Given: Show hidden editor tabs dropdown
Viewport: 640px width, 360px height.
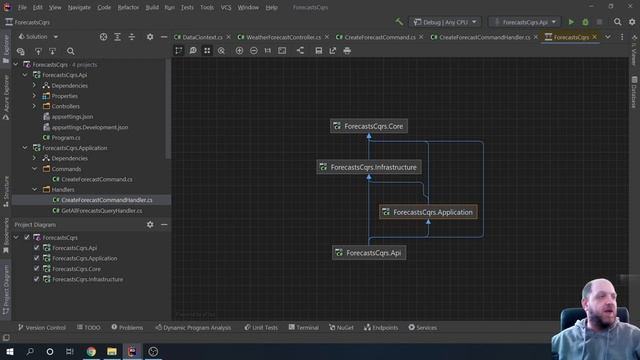Looking at the screenshot, I should (608, 37).
